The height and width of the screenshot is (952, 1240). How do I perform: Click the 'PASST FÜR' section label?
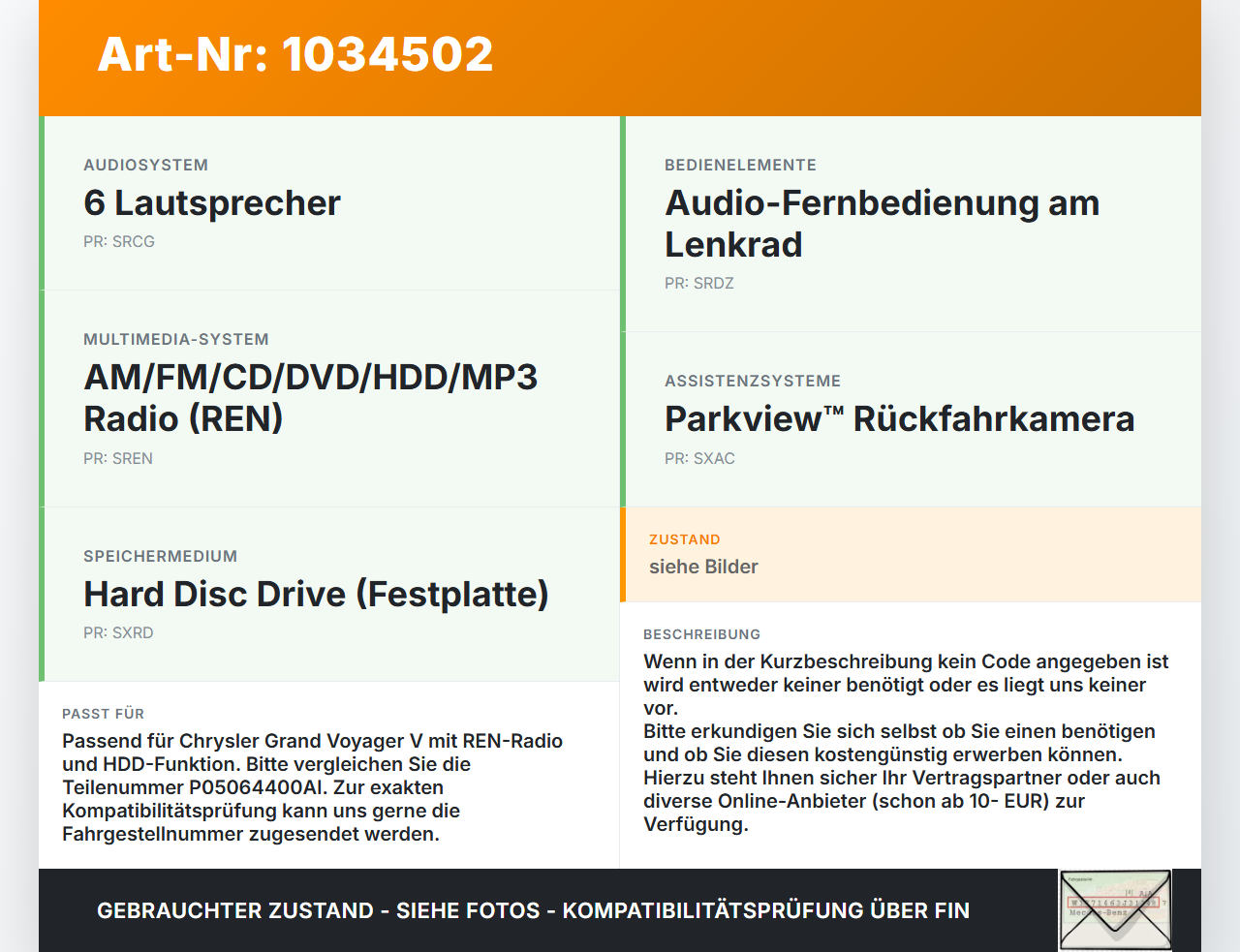coord(103,715)
